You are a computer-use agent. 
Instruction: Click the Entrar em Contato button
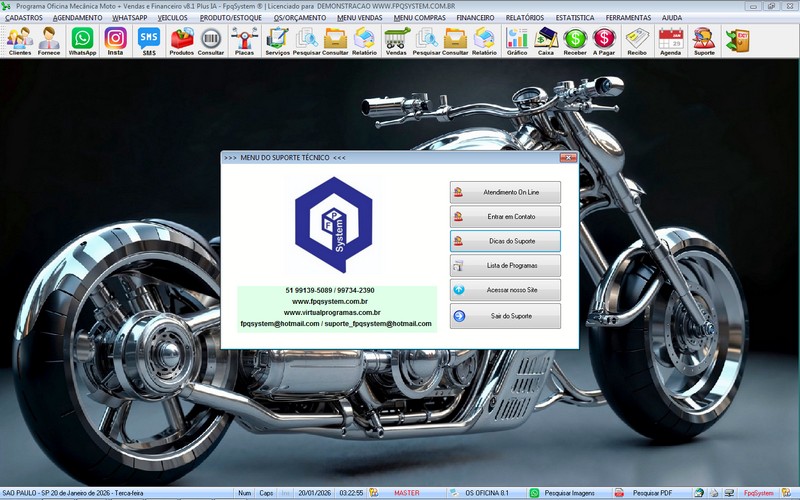[505, 217]
